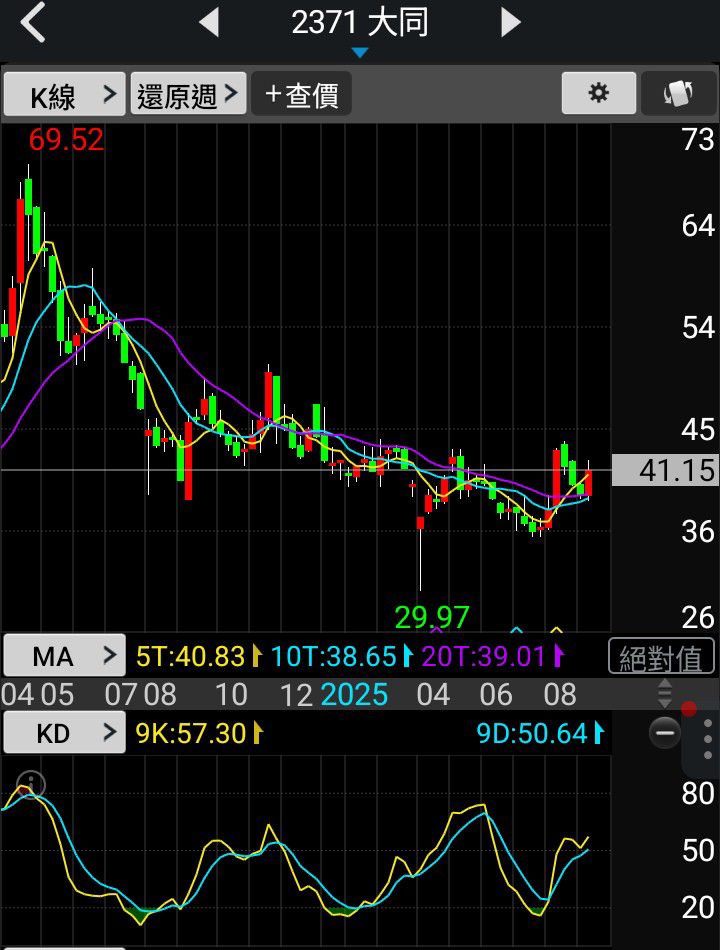Viewport: 720px width, 950px height.
Task: Toggle the 20T moving average line
Action: click(x=492, y=657)
